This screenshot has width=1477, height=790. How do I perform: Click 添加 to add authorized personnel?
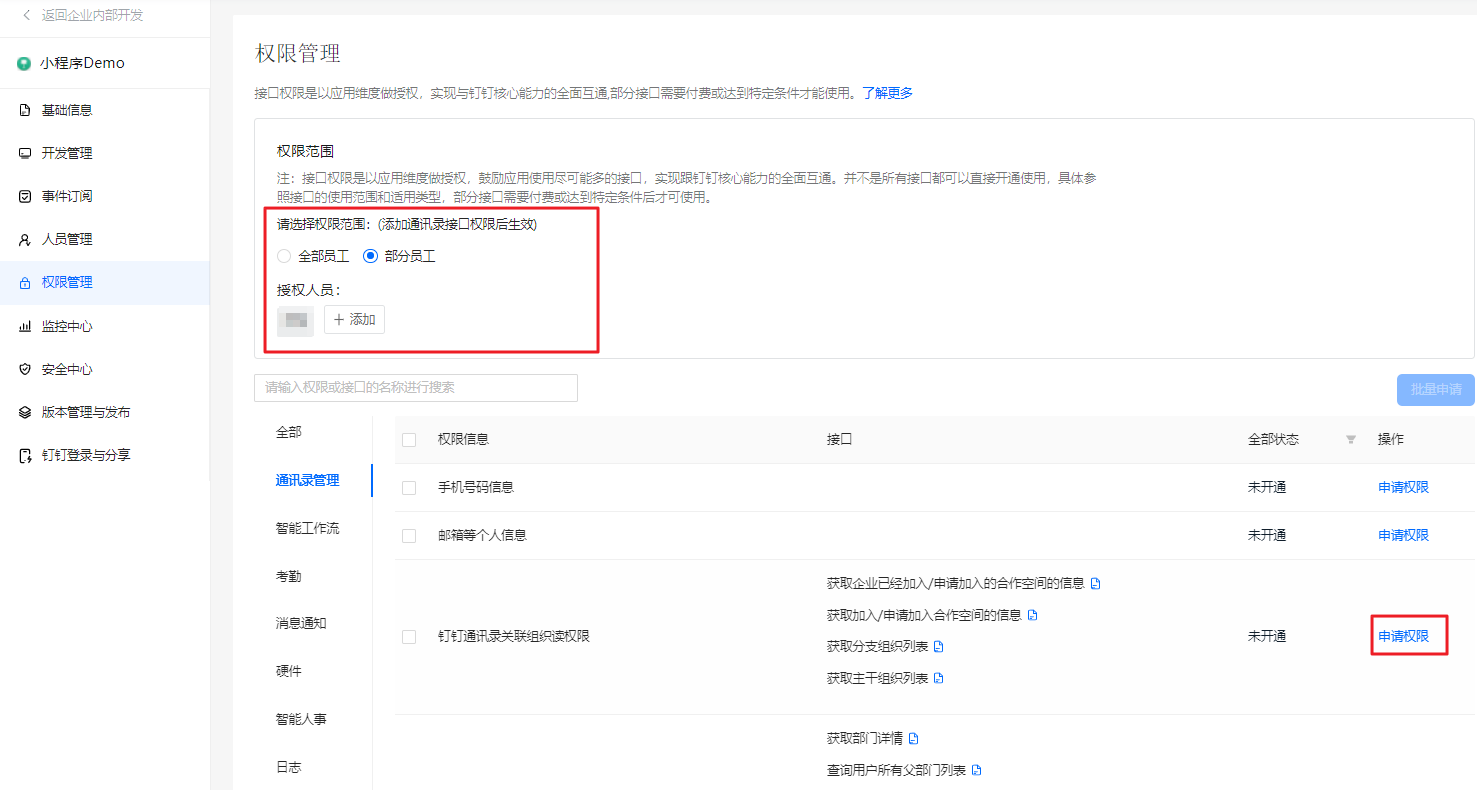coord(354,320)
